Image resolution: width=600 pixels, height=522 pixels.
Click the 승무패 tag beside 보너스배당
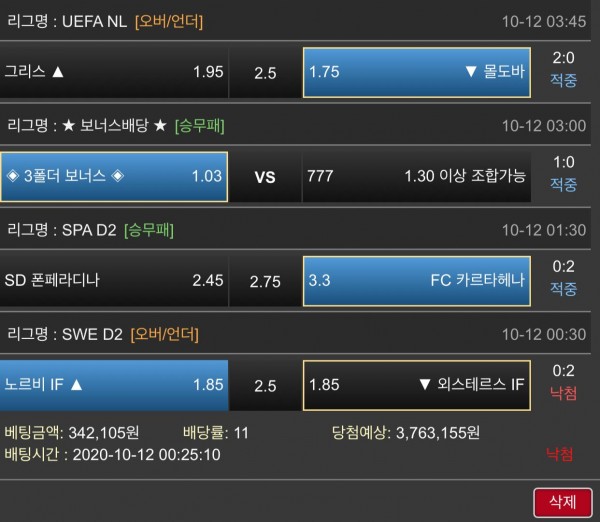point(199,125)
